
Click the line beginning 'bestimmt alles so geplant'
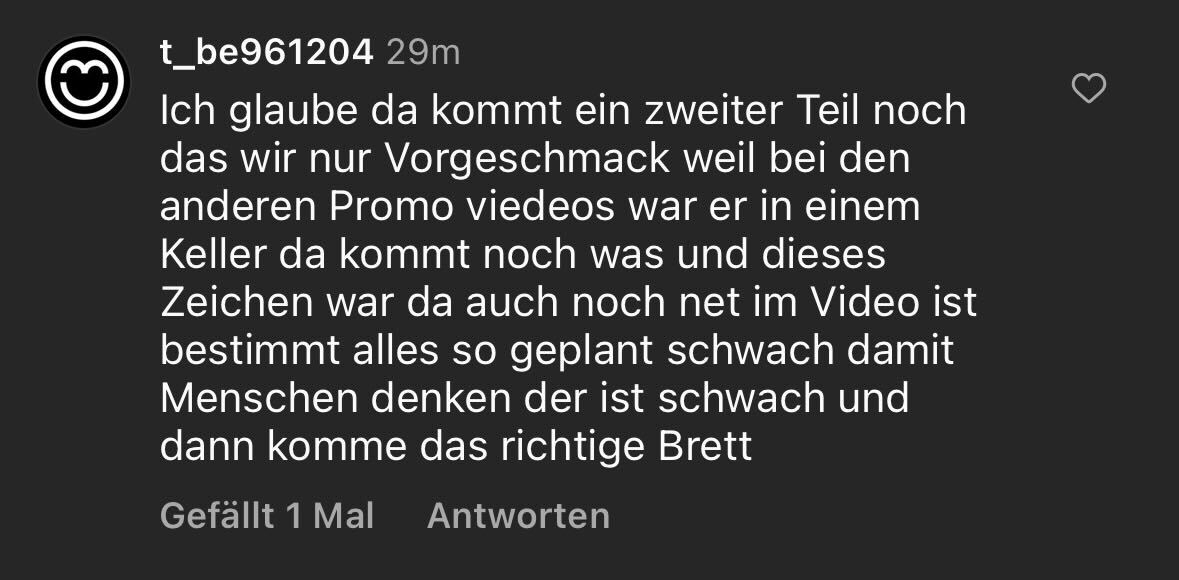(557, 351)
